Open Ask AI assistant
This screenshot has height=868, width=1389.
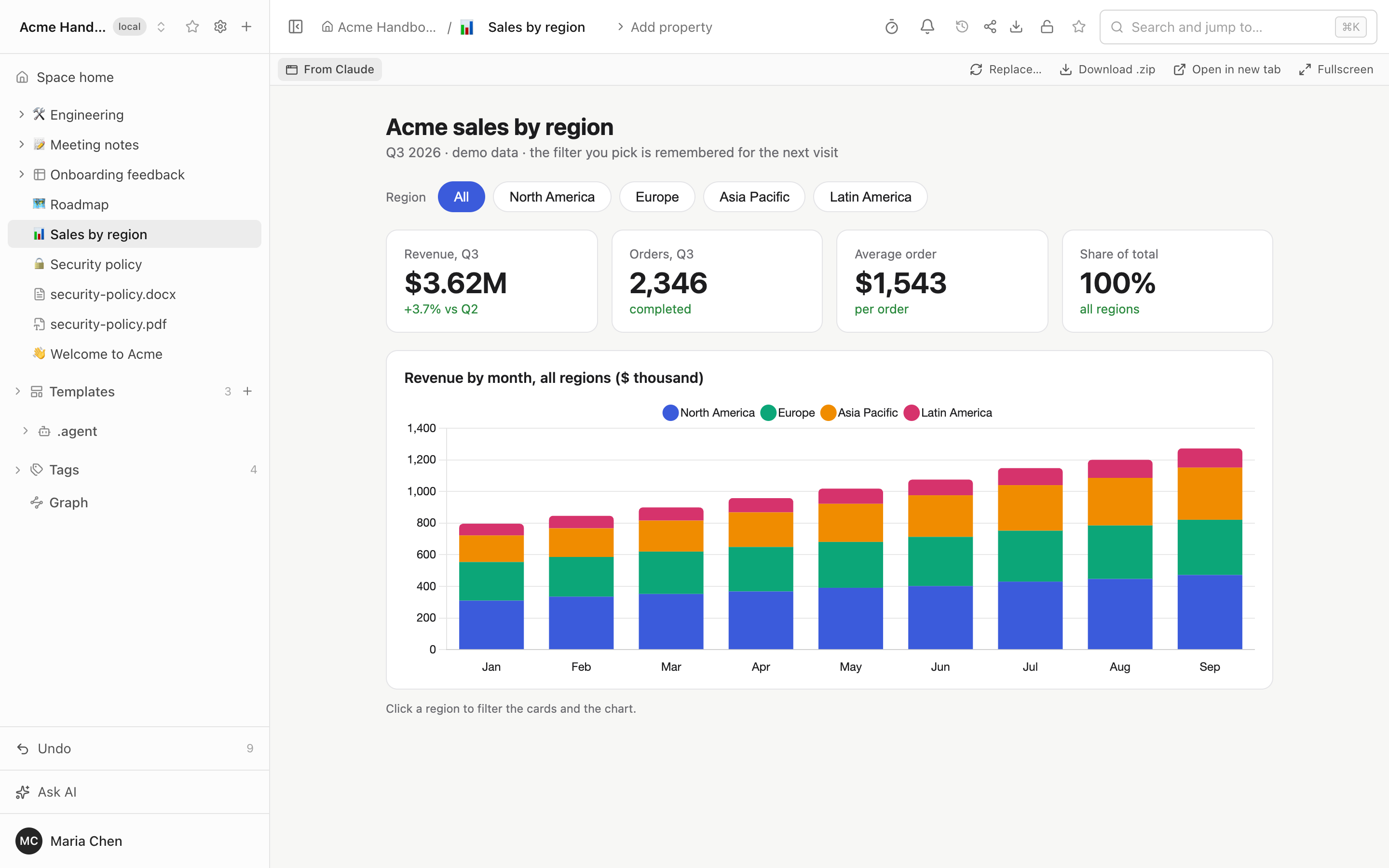click(x=134, y=792)
